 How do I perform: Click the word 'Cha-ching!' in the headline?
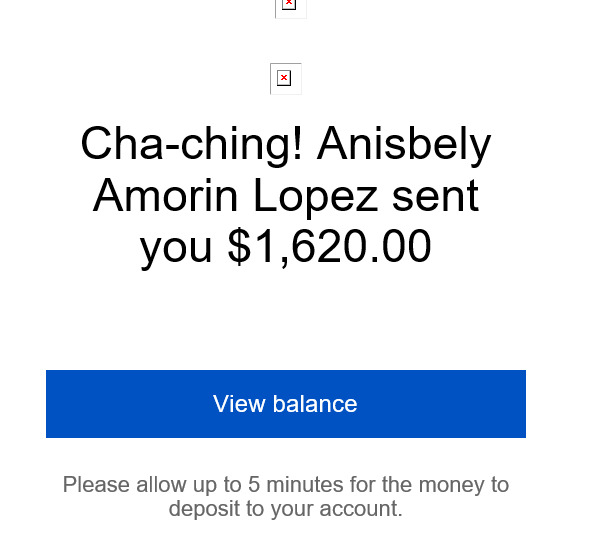click(191, 144)
